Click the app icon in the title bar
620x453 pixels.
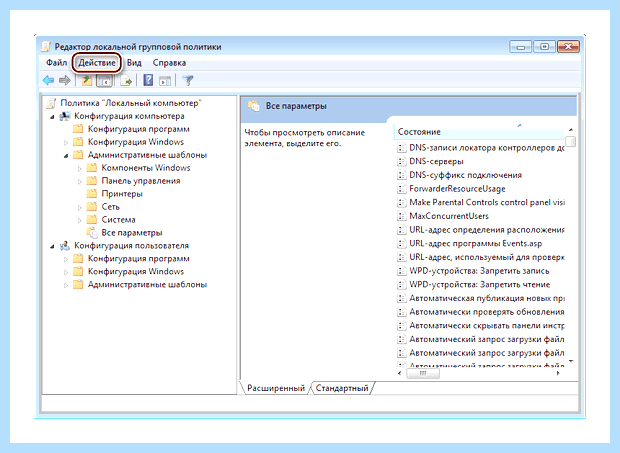point(46,47)
